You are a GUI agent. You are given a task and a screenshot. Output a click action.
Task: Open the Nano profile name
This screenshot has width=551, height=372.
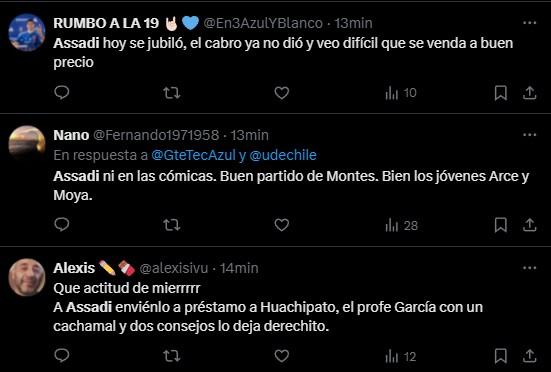[x=71, y=135]
